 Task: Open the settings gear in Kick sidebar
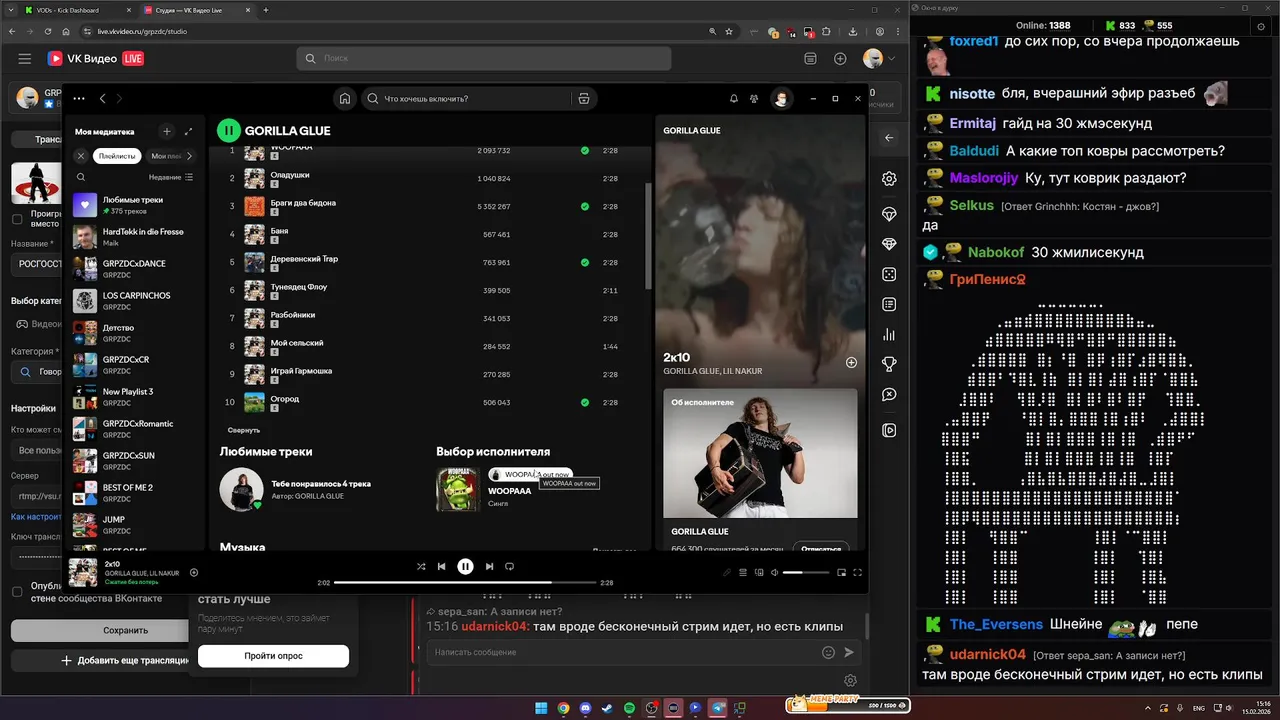pyautogui.click(x=889, y=179)
